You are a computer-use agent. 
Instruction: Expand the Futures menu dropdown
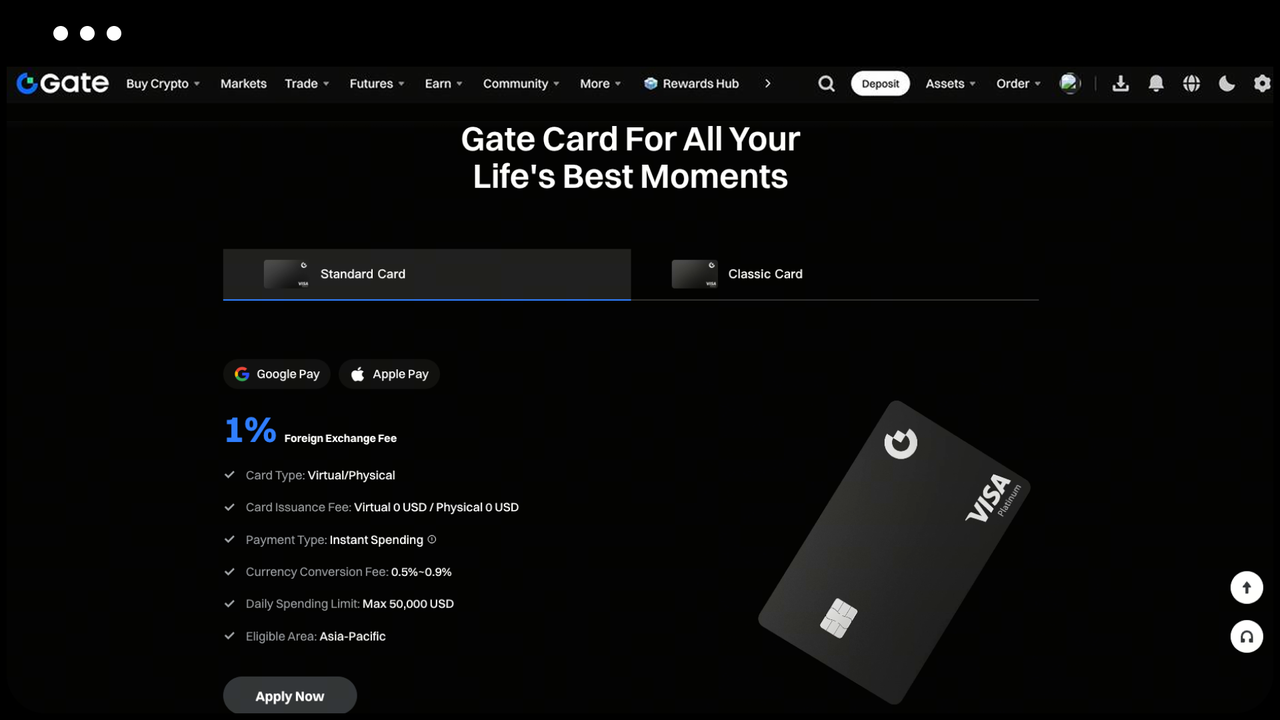(x=377, y=84)
